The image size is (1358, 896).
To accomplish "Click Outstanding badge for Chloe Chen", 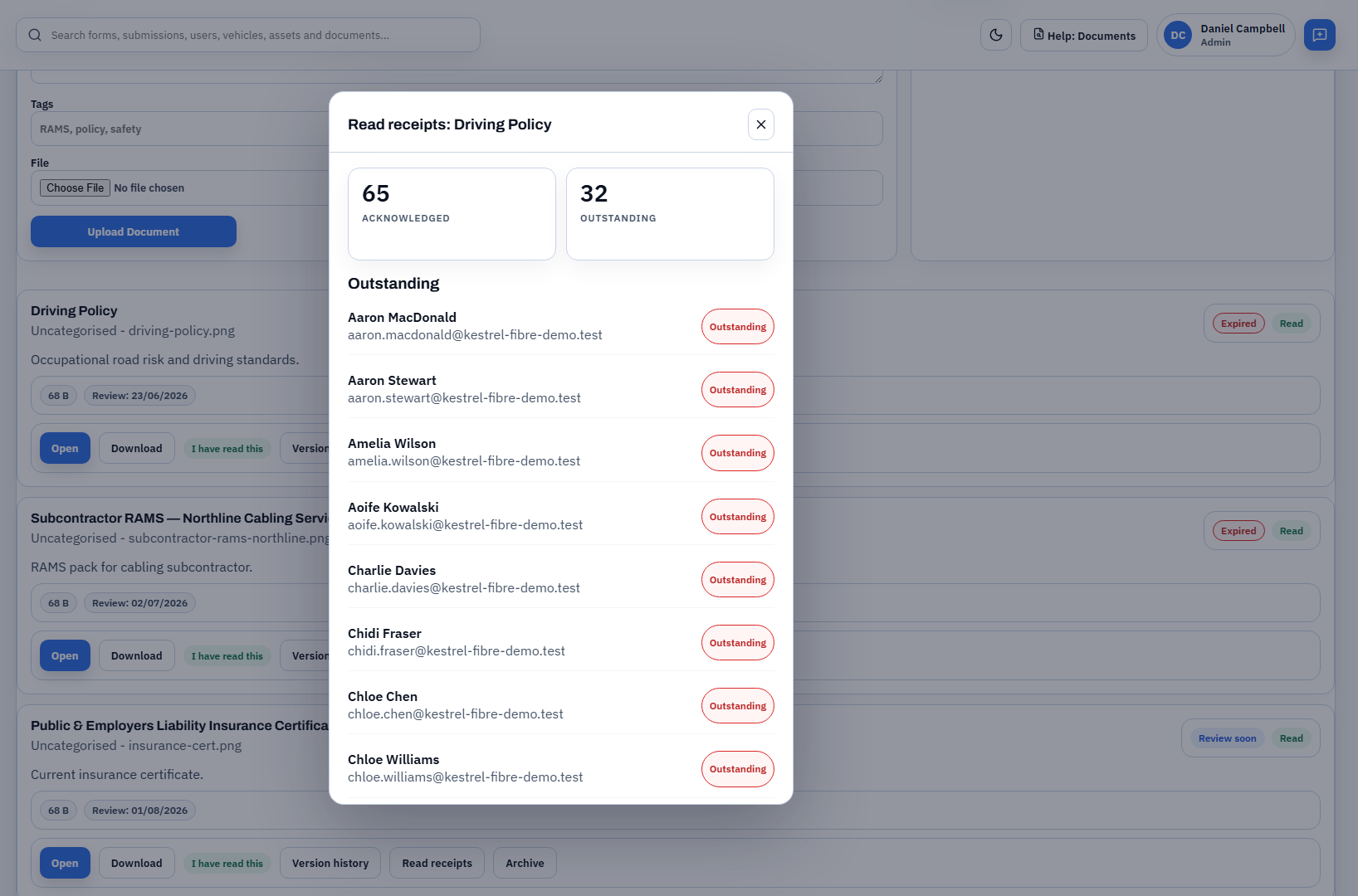I will click(737, 706).
